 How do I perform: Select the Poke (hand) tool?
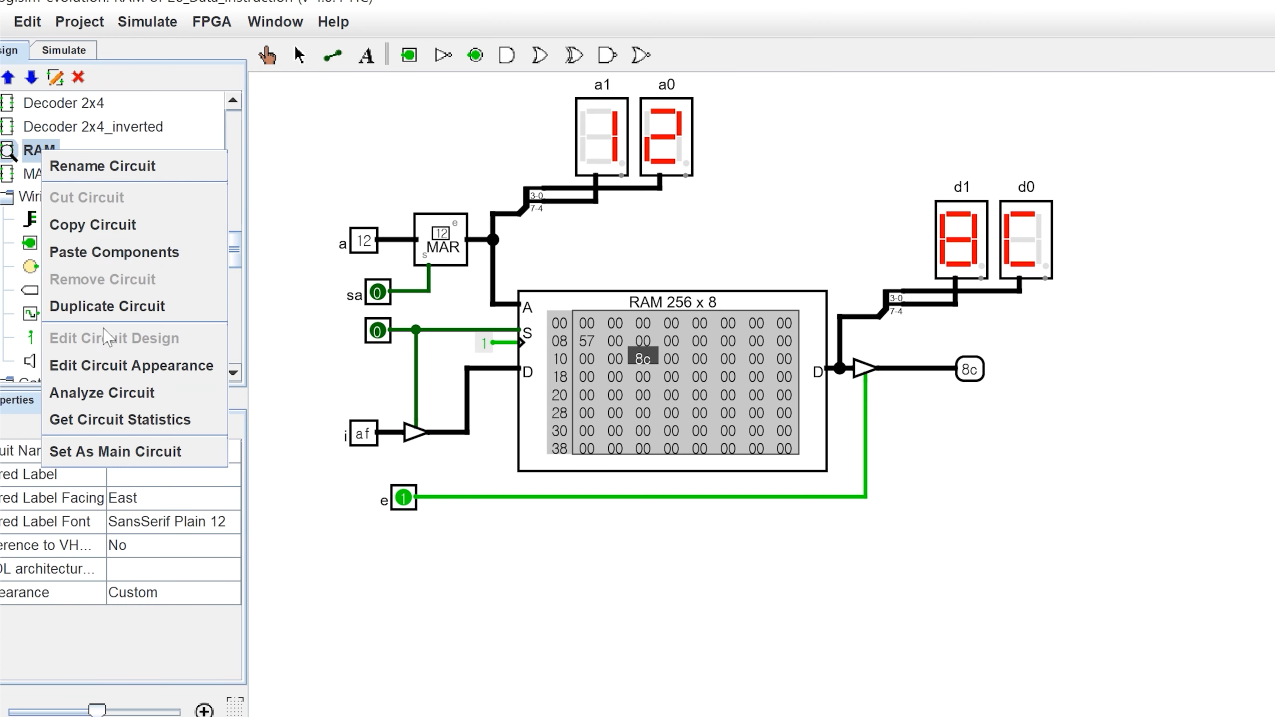coord(267,56)
